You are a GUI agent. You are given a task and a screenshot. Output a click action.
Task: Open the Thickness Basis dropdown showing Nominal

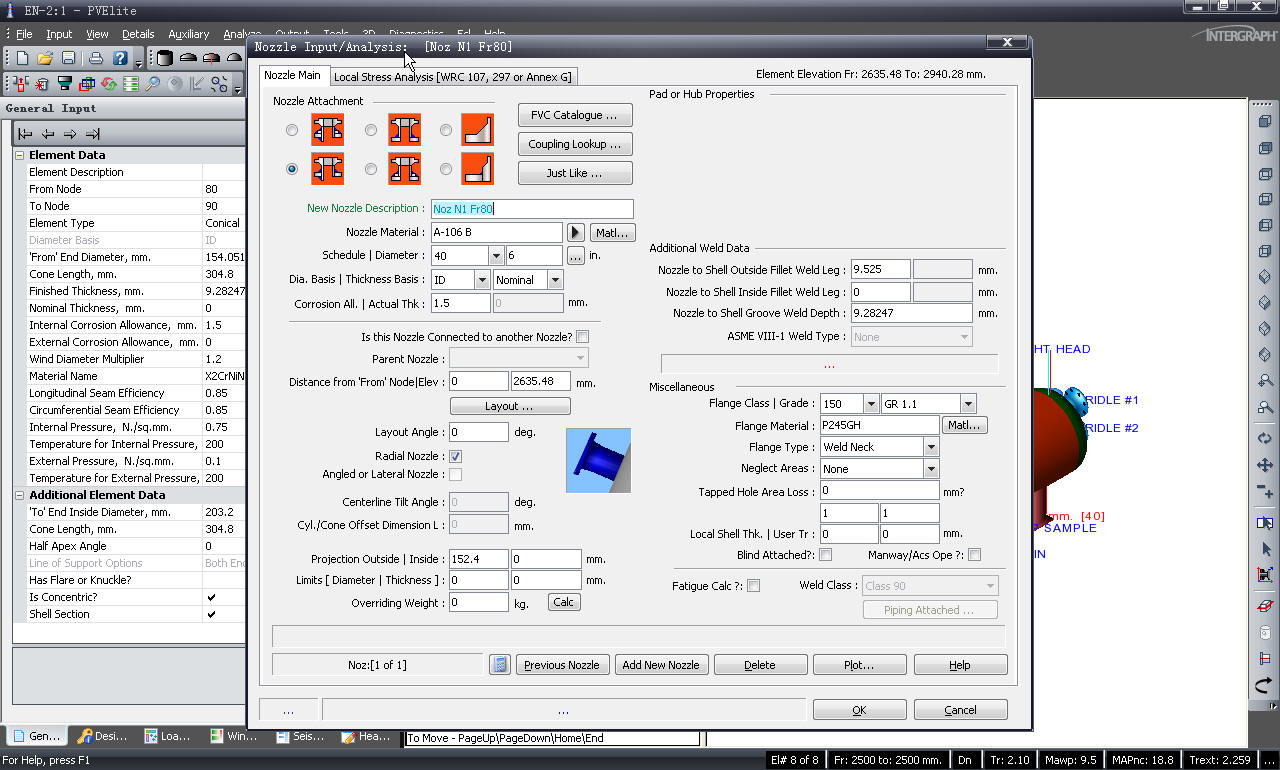click(554, 280)
